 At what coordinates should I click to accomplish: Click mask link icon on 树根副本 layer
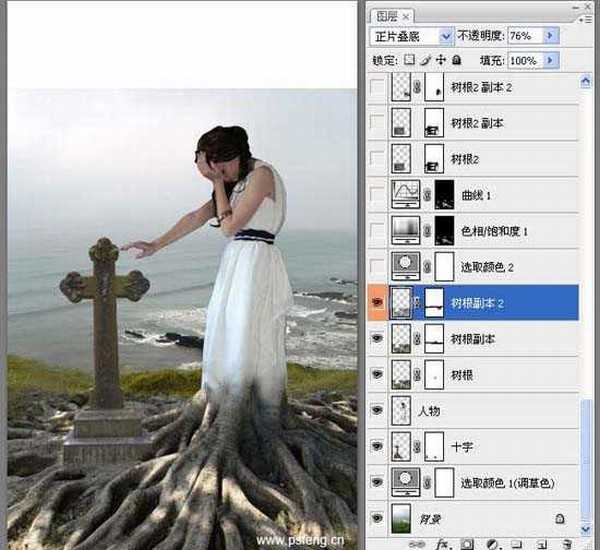(417, 339)
